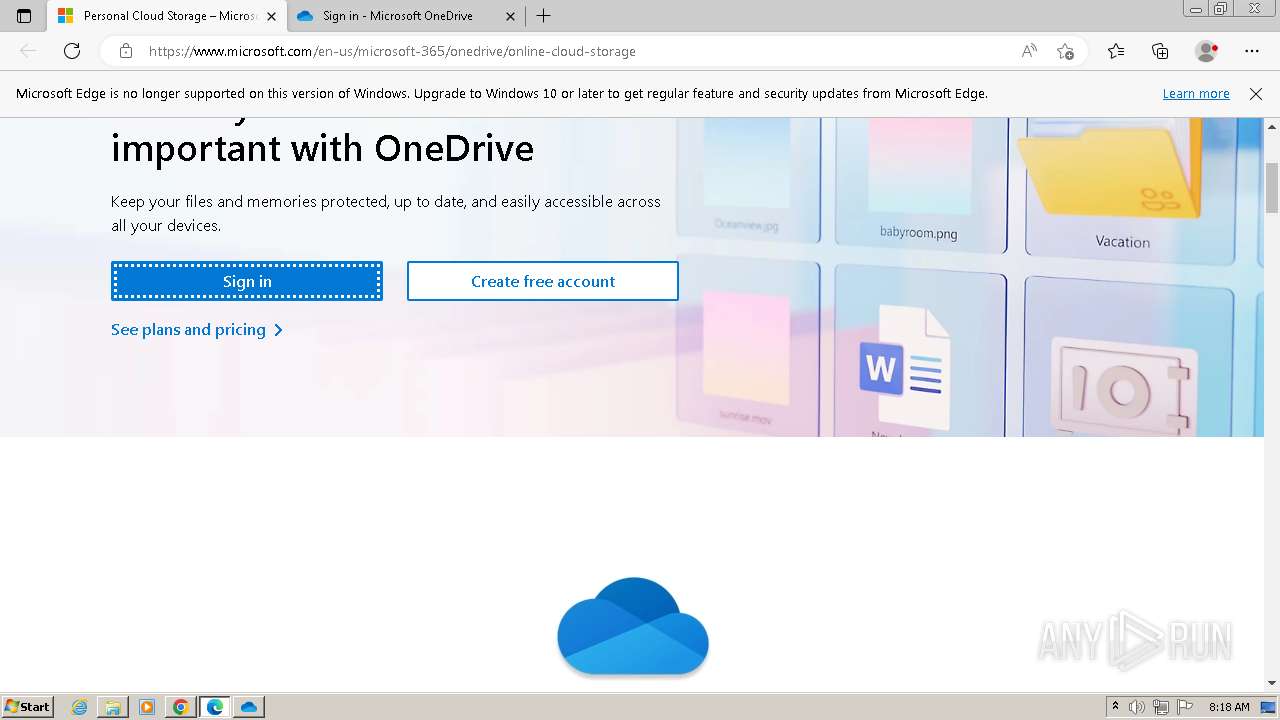This screenshot has height=720, width=1280.
Task: Select the Microsoft Edge taskbar icon
Action: pyautogui.click(x=215, y=707)
